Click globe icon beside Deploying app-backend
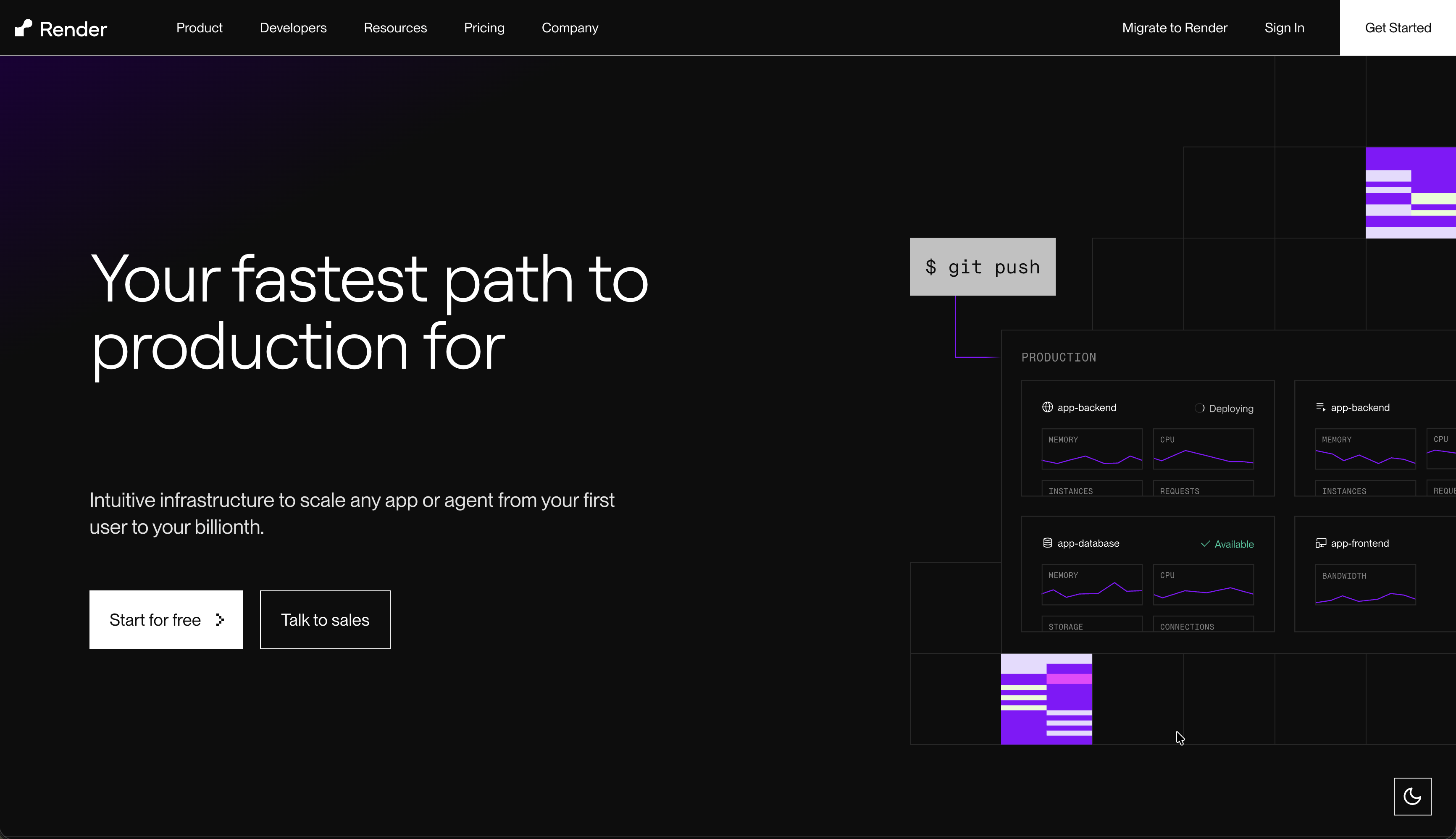This screenshot has width=1456, height=839. (x=1047, y=407)
